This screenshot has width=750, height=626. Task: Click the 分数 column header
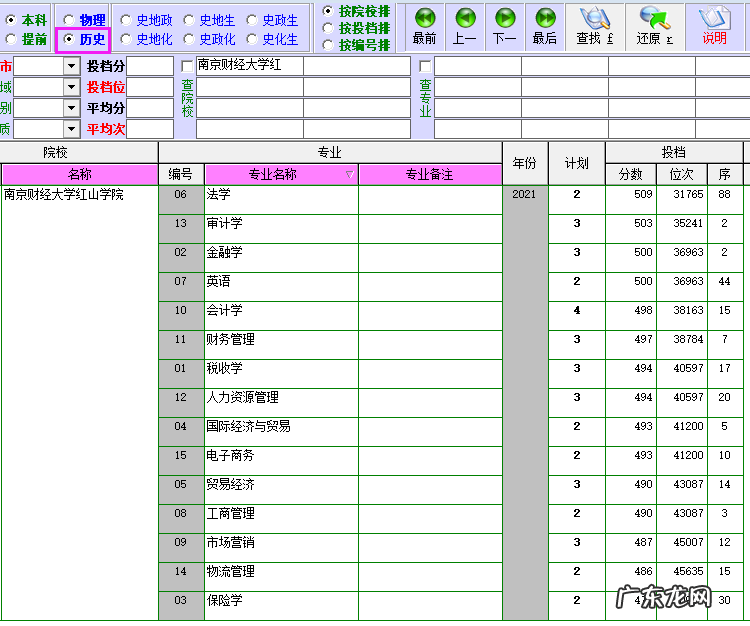coord(631,175)
